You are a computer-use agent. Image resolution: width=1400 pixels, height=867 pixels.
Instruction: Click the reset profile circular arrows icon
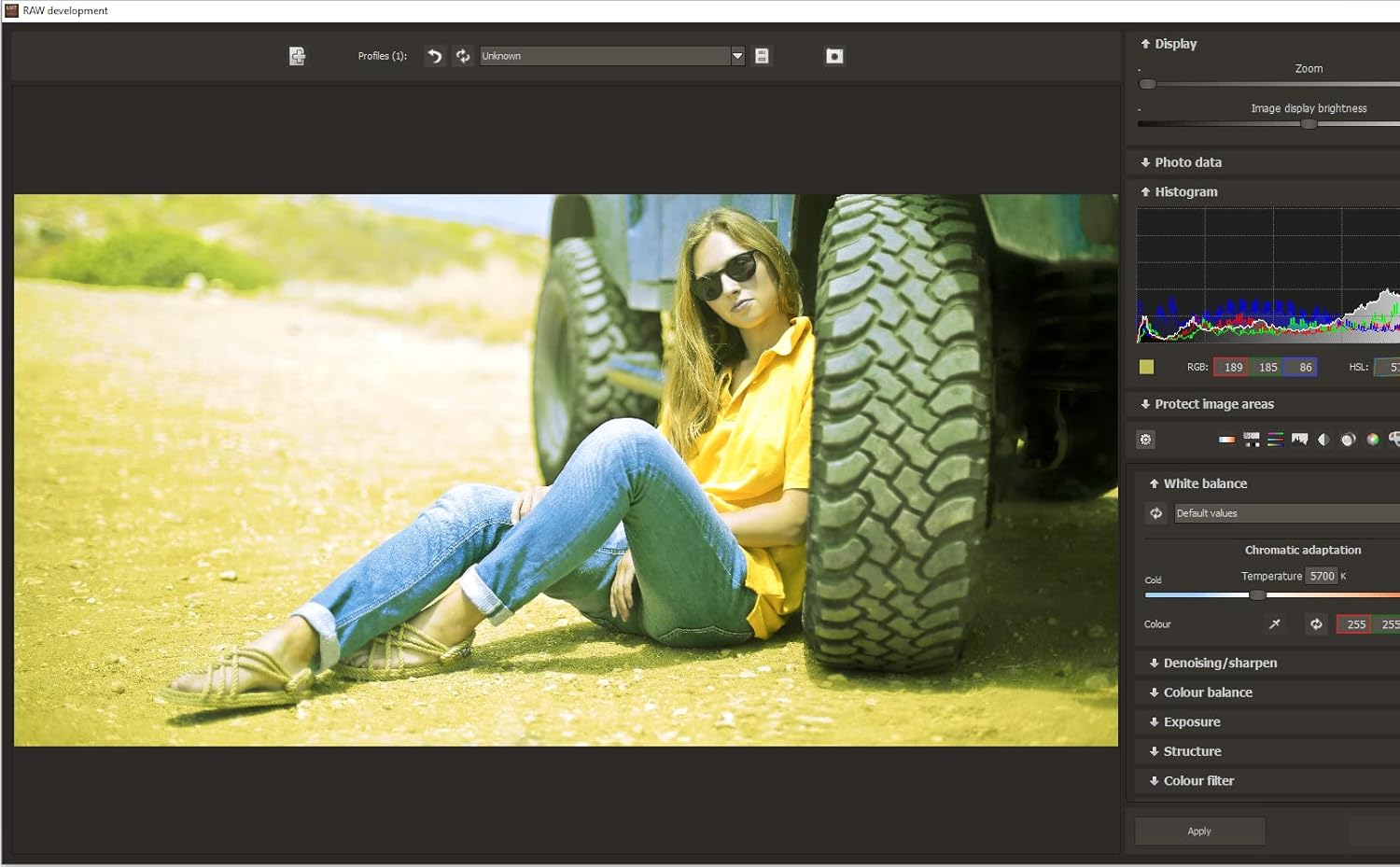click(x=463, y=56)
